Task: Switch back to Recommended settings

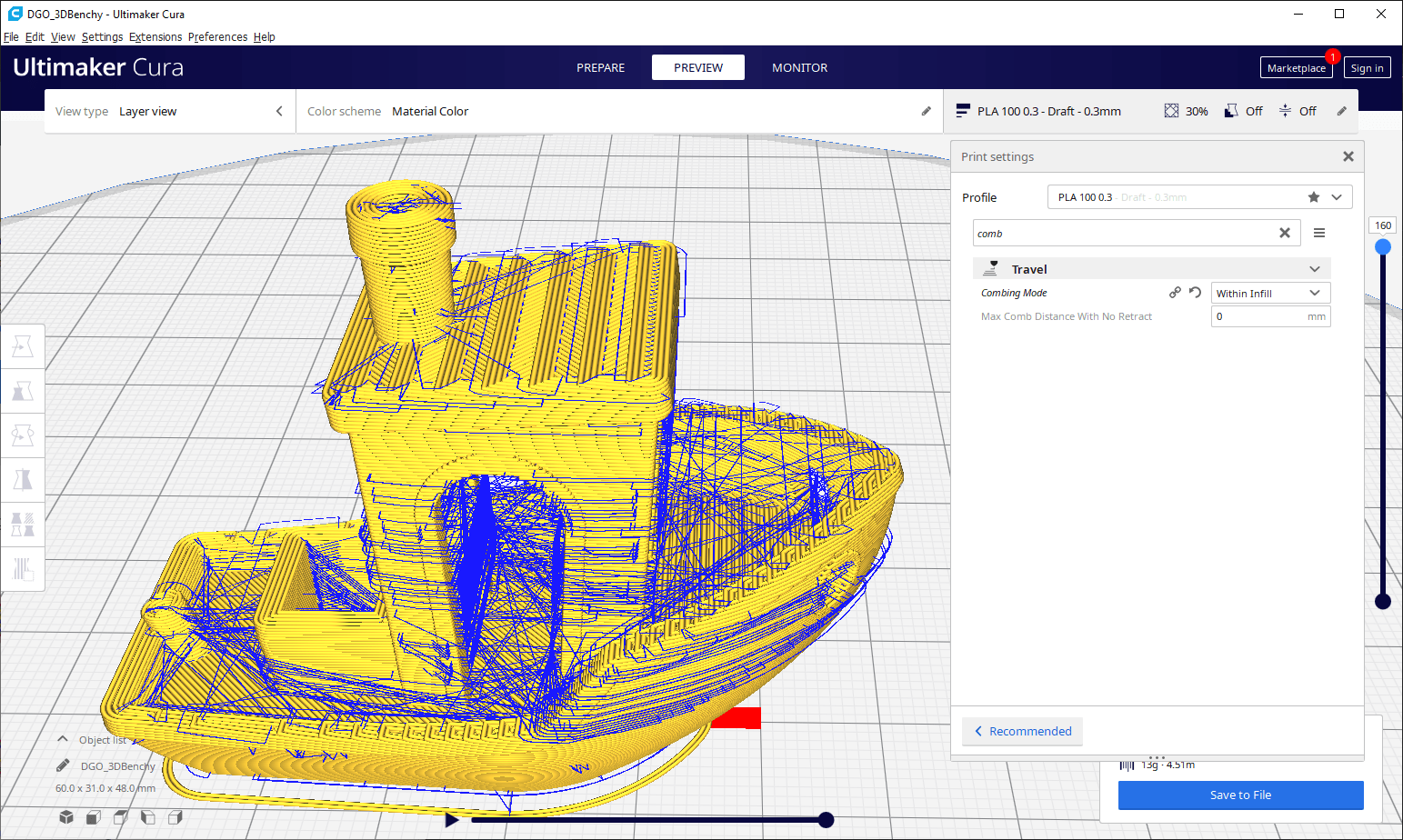Action: 1022,731
